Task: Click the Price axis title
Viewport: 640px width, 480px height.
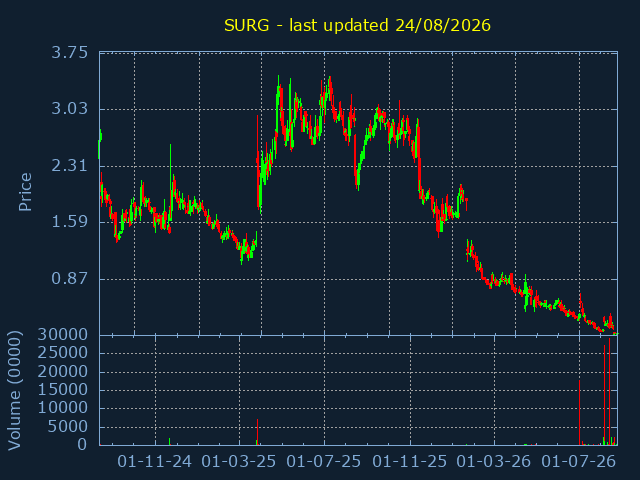Action: 25,192
